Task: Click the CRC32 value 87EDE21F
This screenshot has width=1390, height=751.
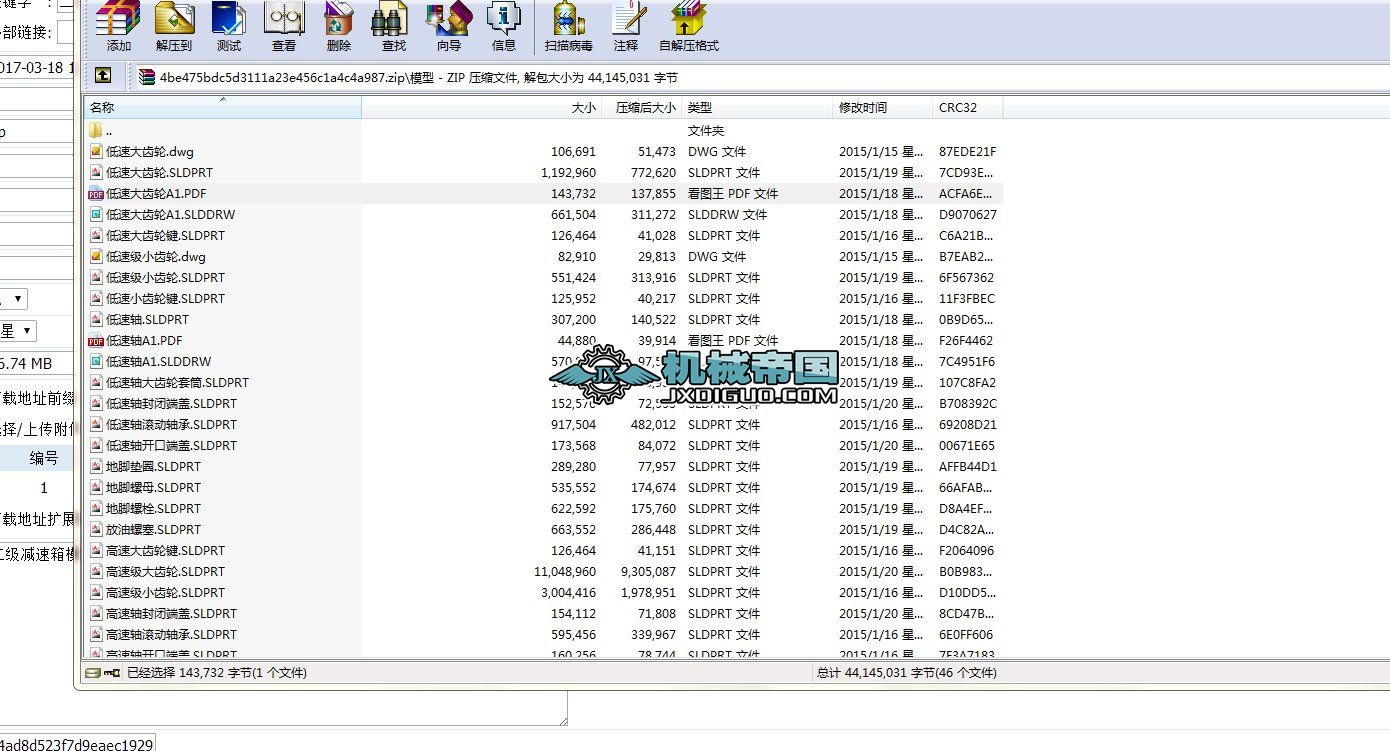Action: 968,152
